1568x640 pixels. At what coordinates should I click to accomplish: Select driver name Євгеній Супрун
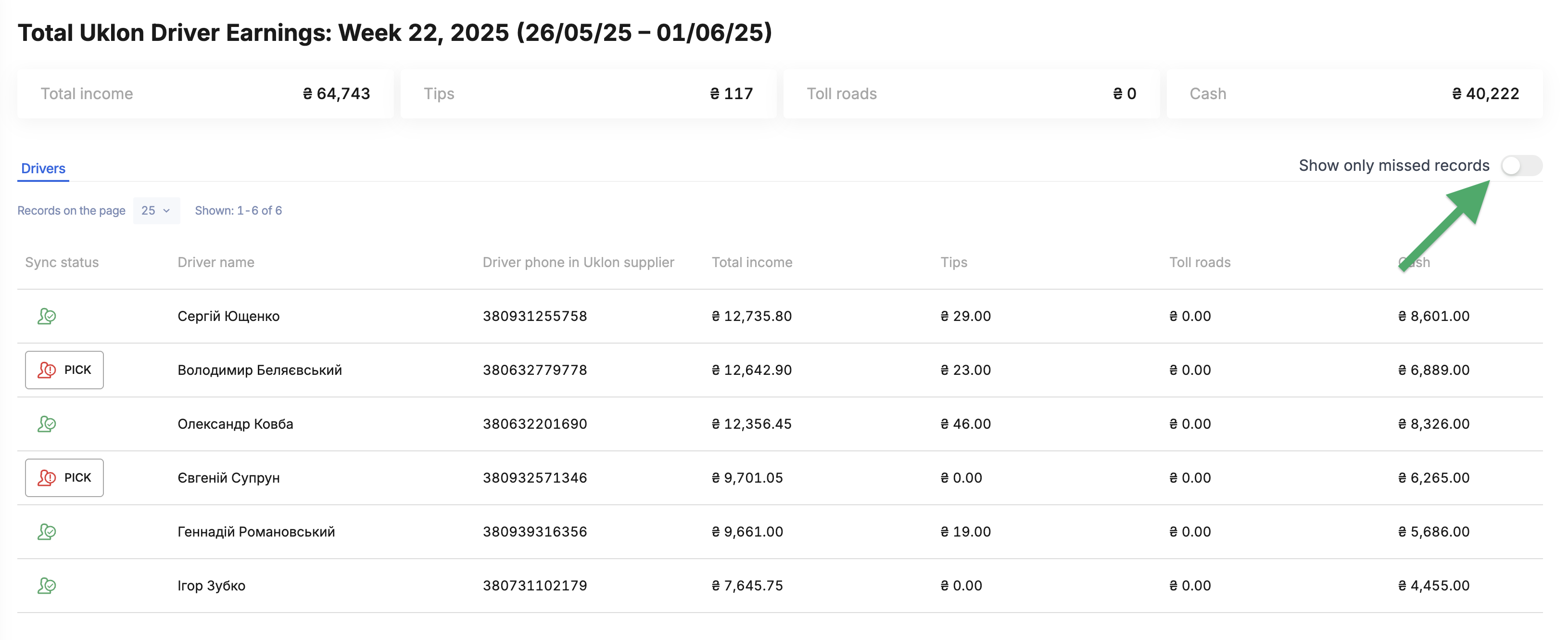[228, 477]
